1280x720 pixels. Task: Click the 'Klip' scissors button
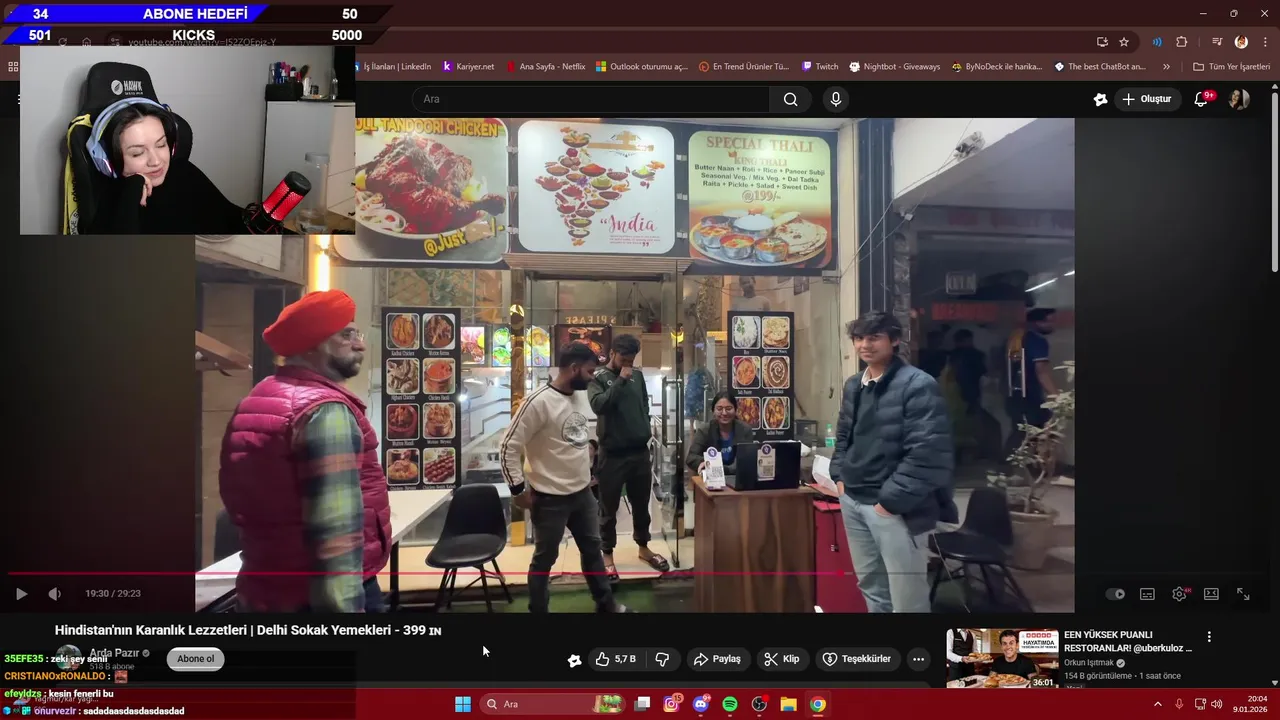pyautogui.click(x=781, y=659)
